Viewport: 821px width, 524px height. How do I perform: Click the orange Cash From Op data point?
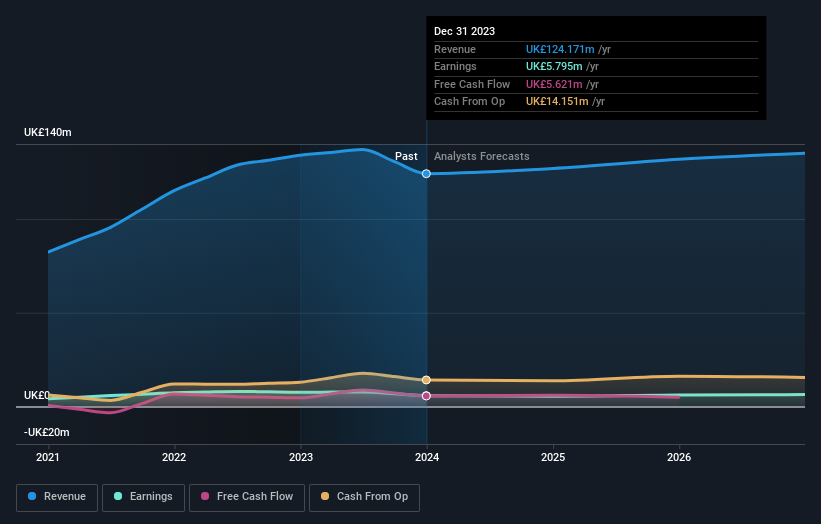(x=426, y=380)
